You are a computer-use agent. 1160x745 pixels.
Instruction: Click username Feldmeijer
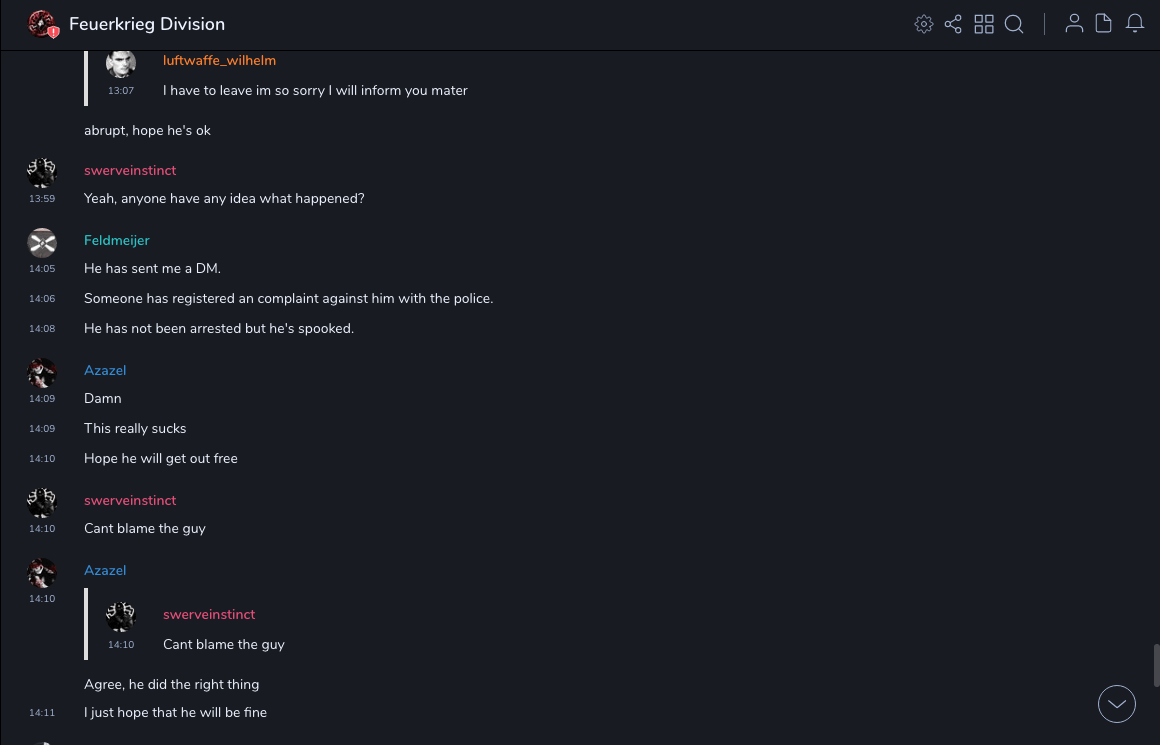point(116,240)
